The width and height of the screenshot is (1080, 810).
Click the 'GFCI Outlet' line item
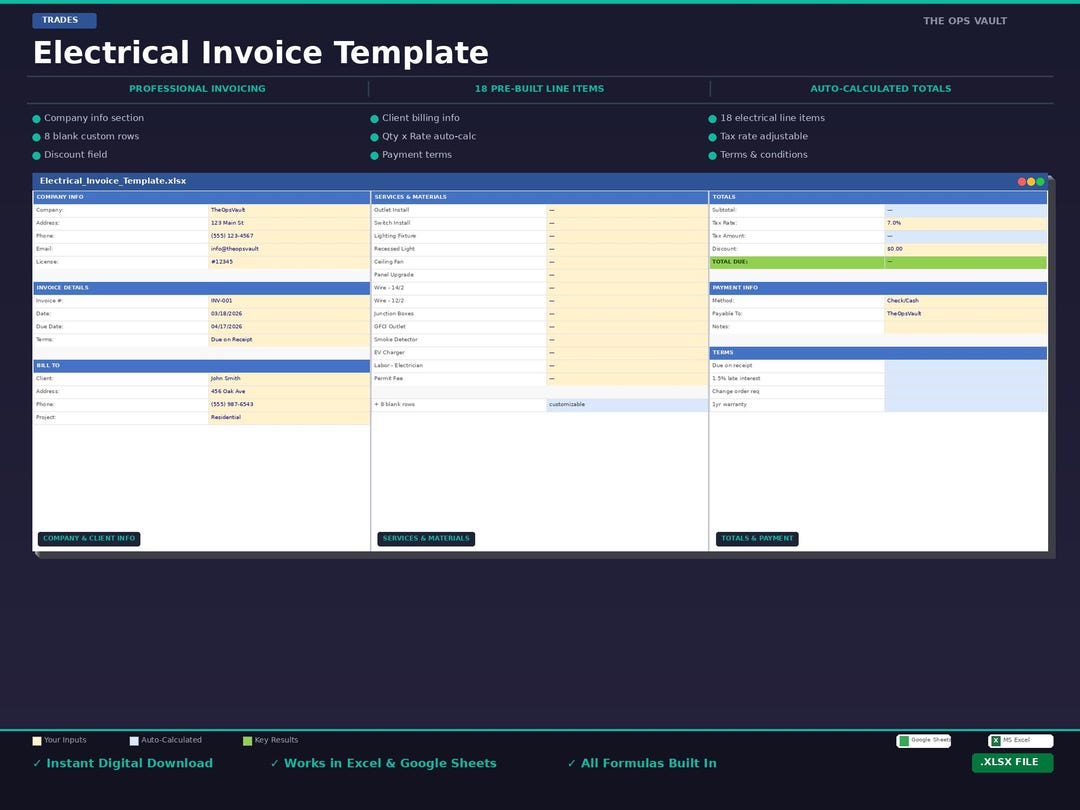click(390, 327)
